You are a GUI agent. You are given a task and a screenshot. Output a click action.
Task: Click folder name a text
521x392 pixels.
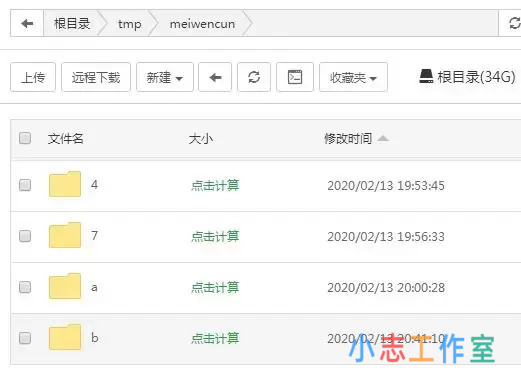(x=94, y=287)
